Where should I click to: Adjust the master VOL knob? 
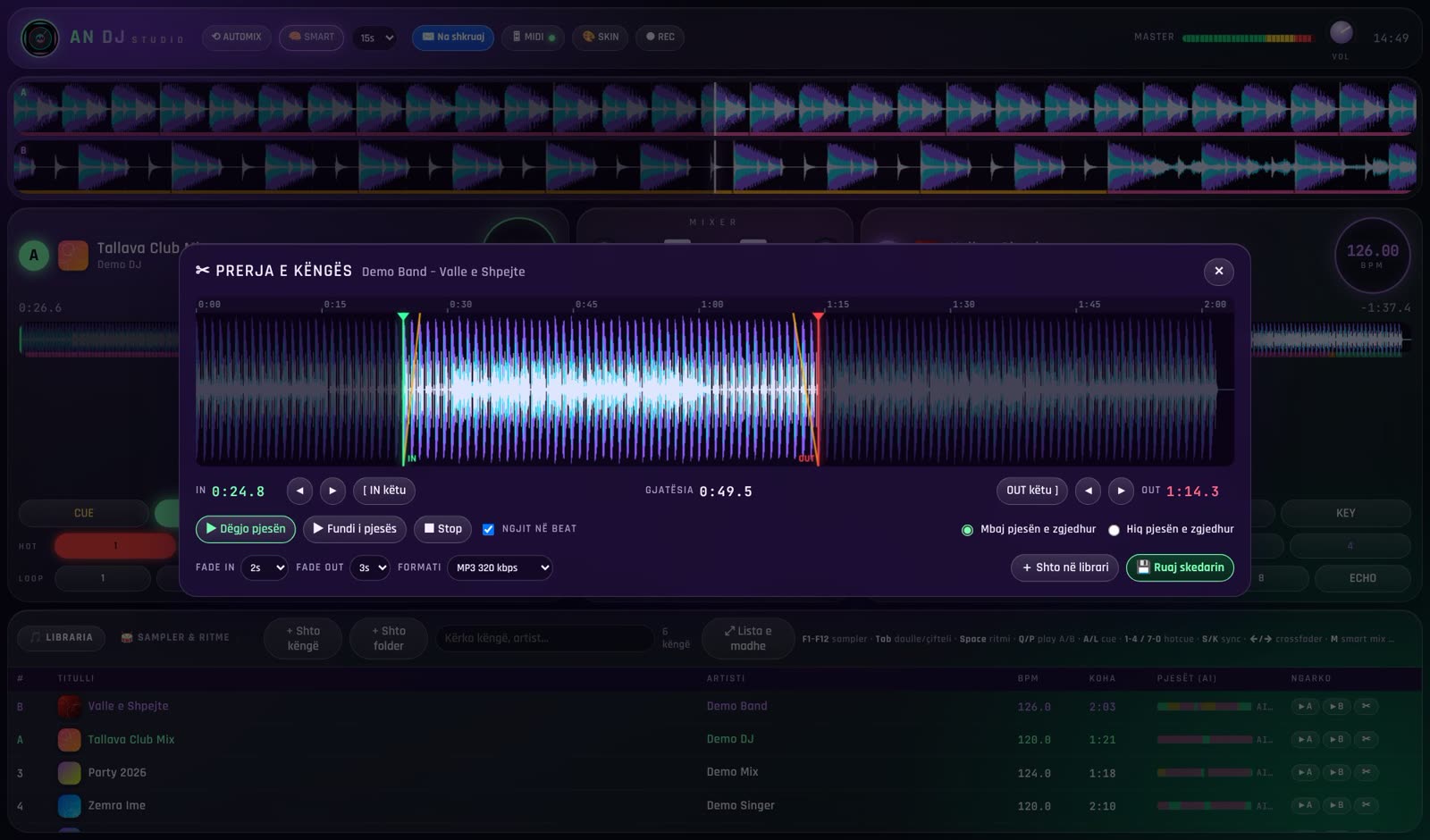(1341, 33)
